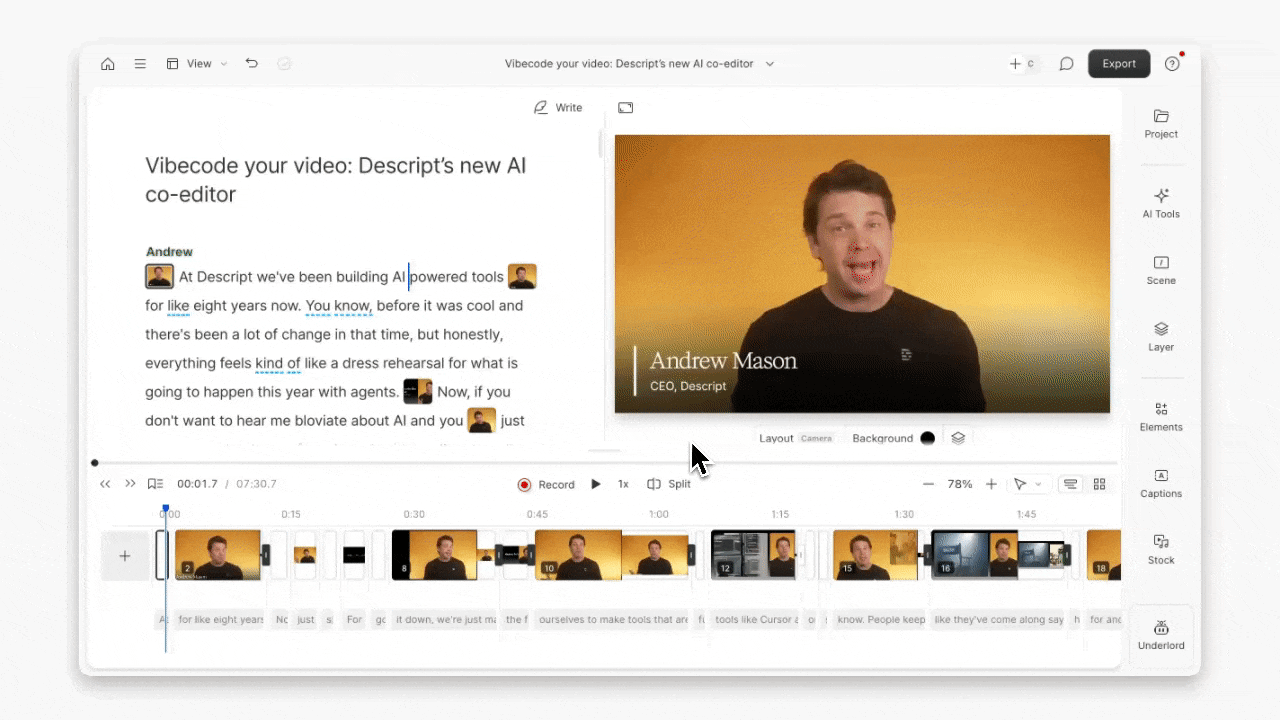
Task: Open the pointer tool selector dropdown
Action: (x=1027, y=484)
